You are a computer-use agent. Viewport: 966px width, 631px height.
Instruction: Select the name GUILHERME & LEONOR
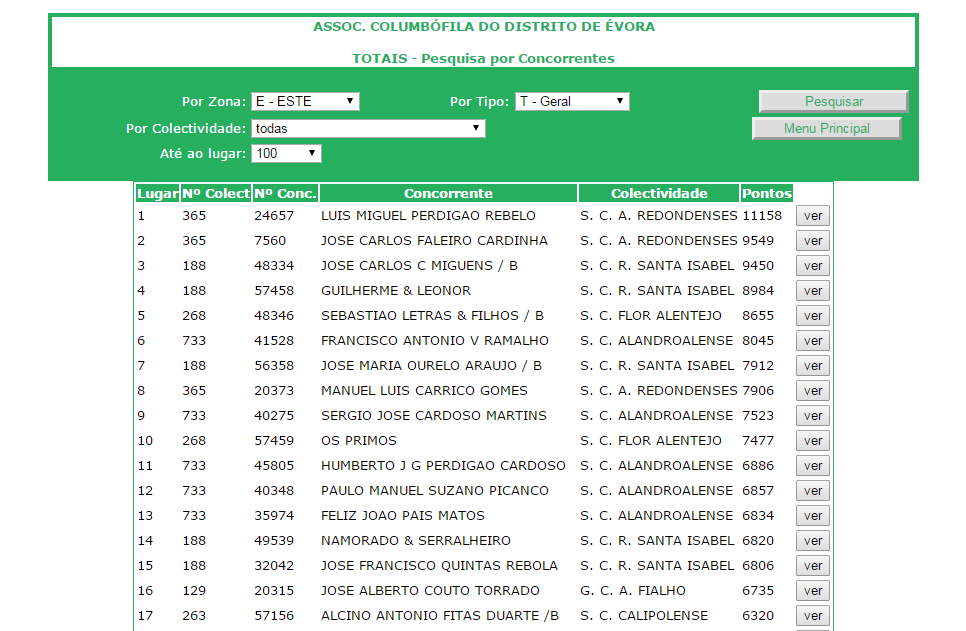tap(396, 291)
